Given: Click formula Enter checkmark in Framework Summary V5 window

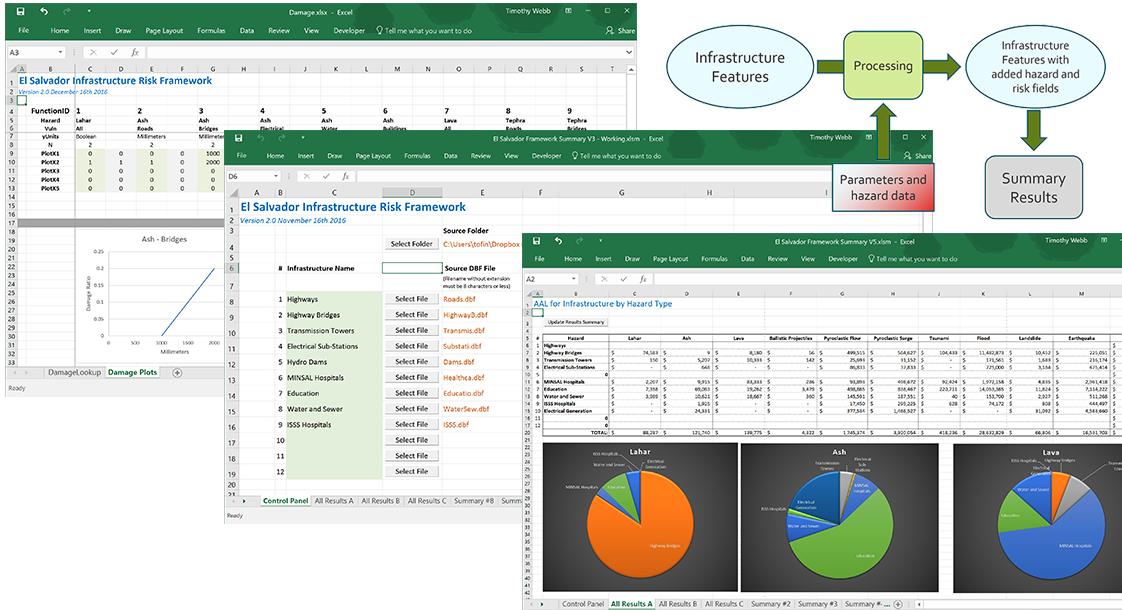Looking at the screenshot, I should tap(624, 279).
